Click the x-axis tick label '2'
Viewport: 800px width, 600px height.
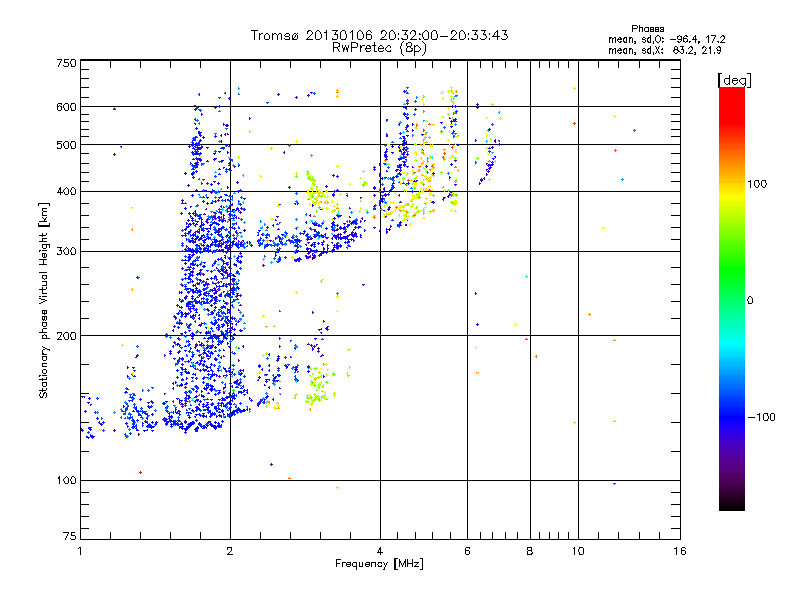point(230,551)
